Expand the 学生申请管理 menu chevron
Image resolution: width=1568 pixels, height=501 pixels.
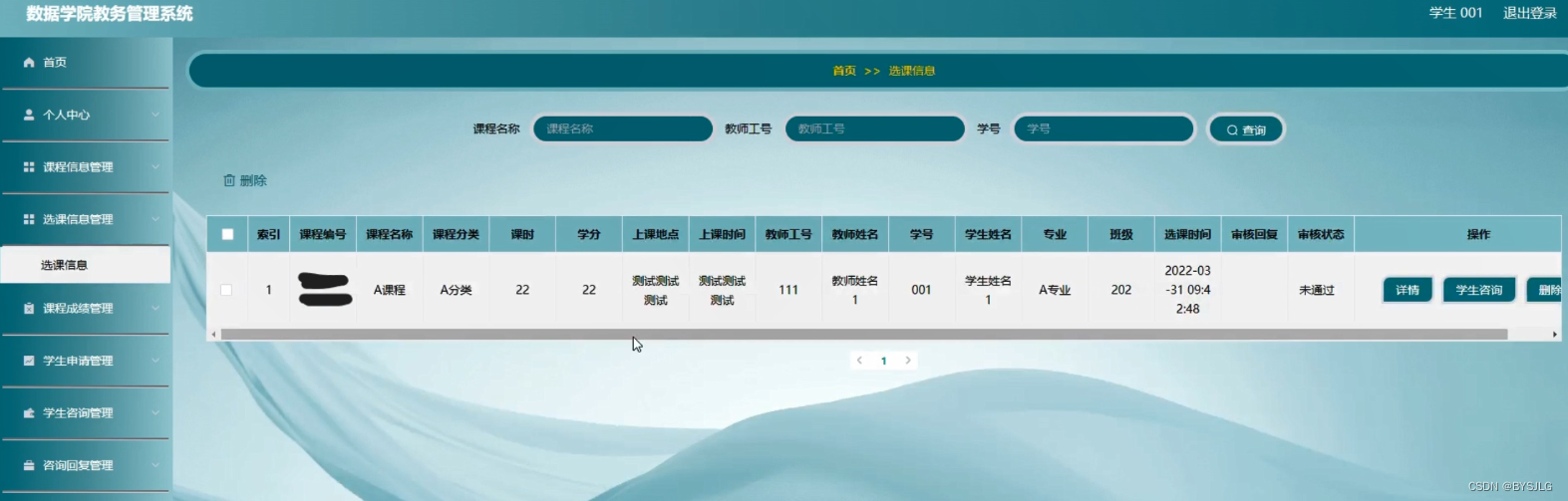pos(156,361)
